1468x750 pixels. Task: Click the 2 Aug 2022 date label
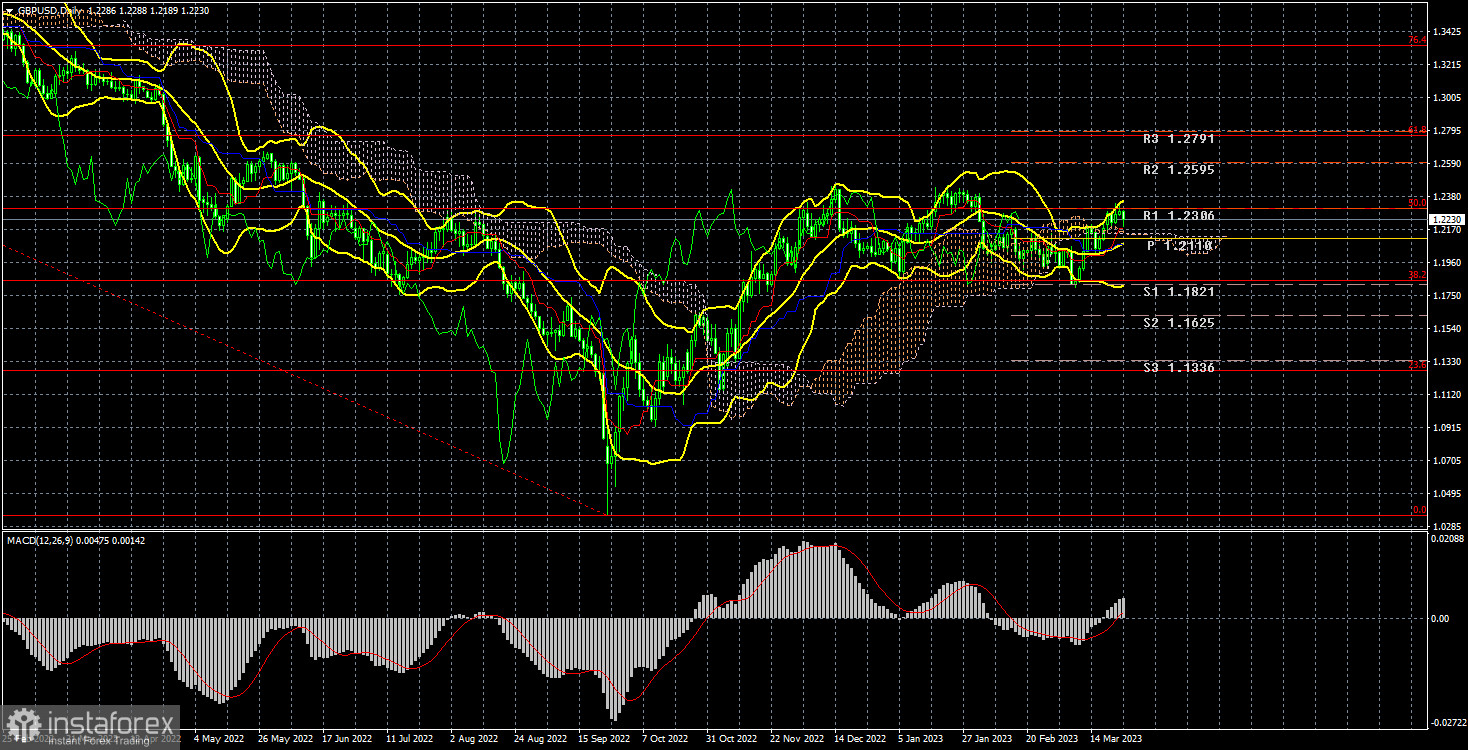(x=475, y=739)
